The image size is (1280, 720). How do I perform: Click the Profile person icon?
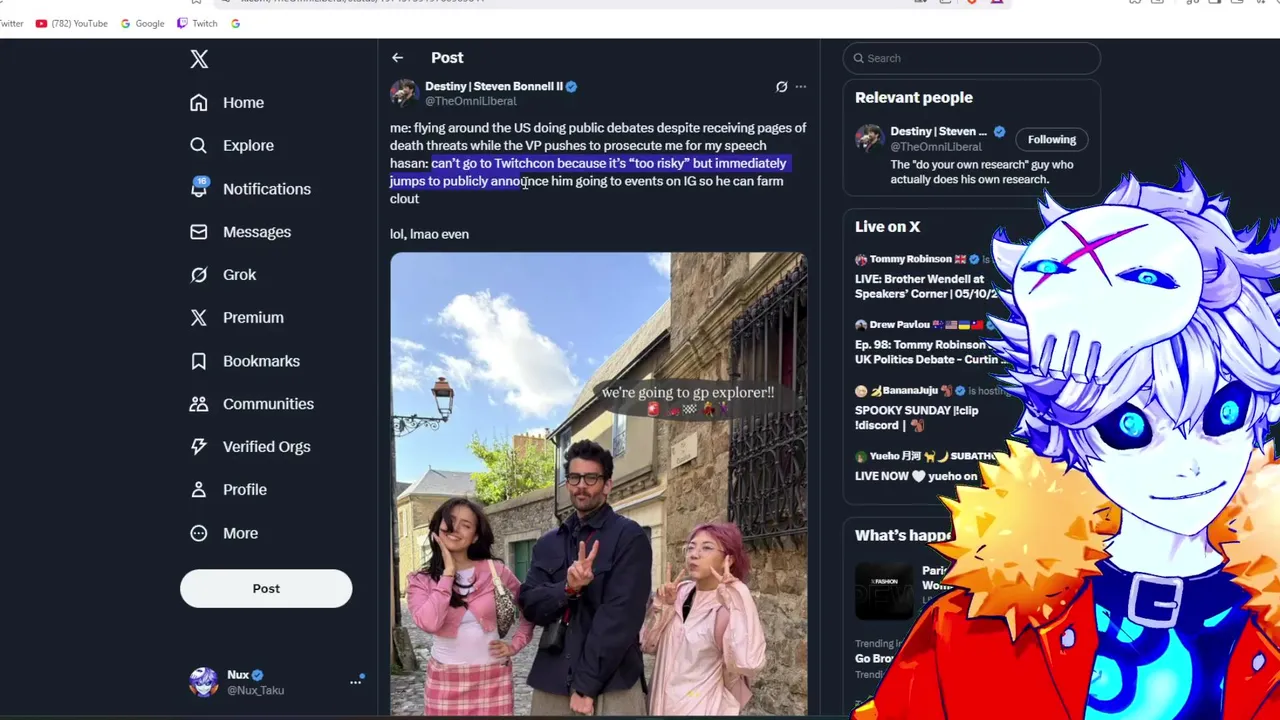(199, 490)
